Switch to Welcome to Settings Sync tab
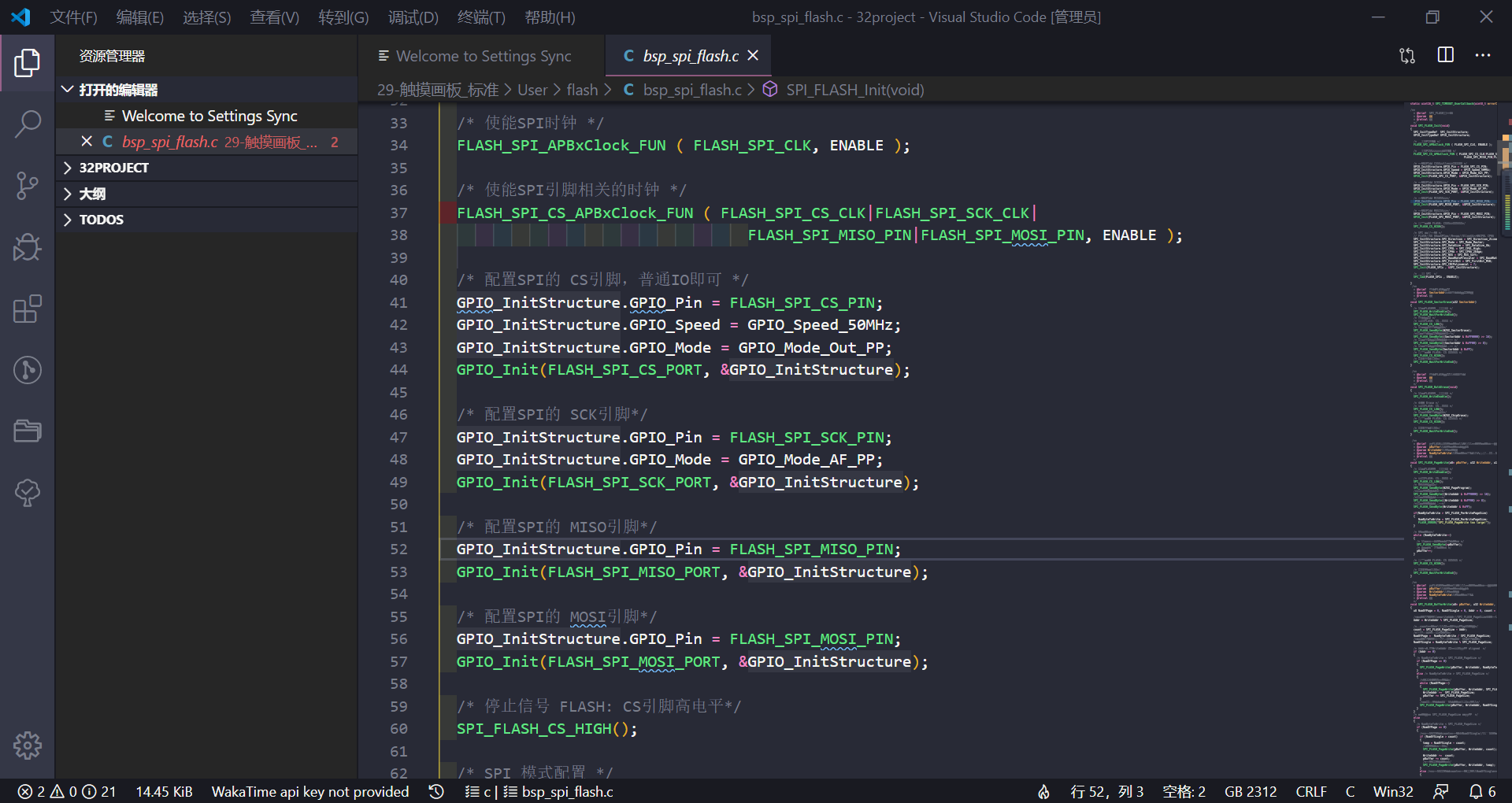This screenshot has height=803, width=1512. (x=482, y=56)
